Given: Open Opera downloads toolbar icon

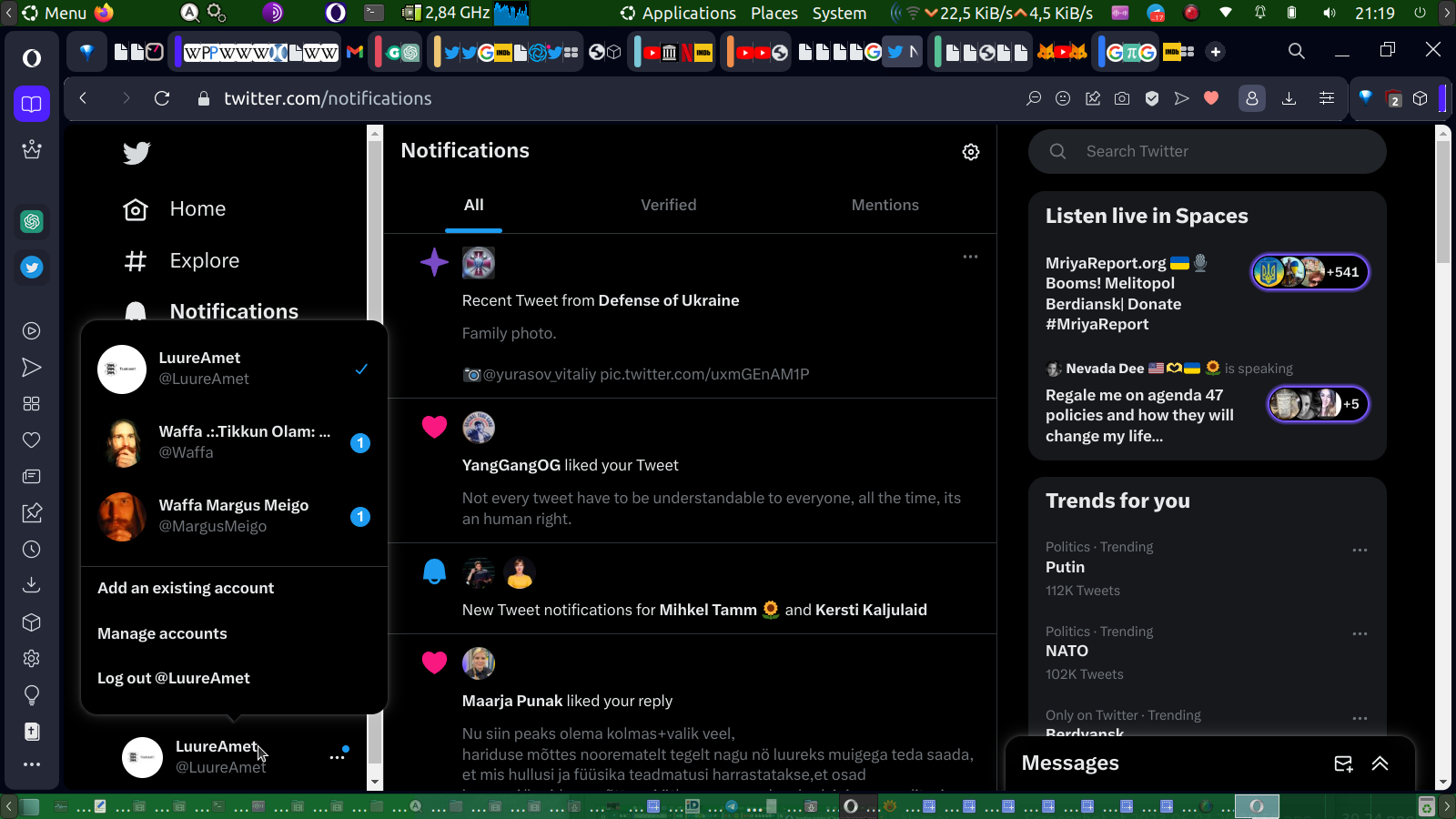Looking at the screenshot, I should point(1289,98).
